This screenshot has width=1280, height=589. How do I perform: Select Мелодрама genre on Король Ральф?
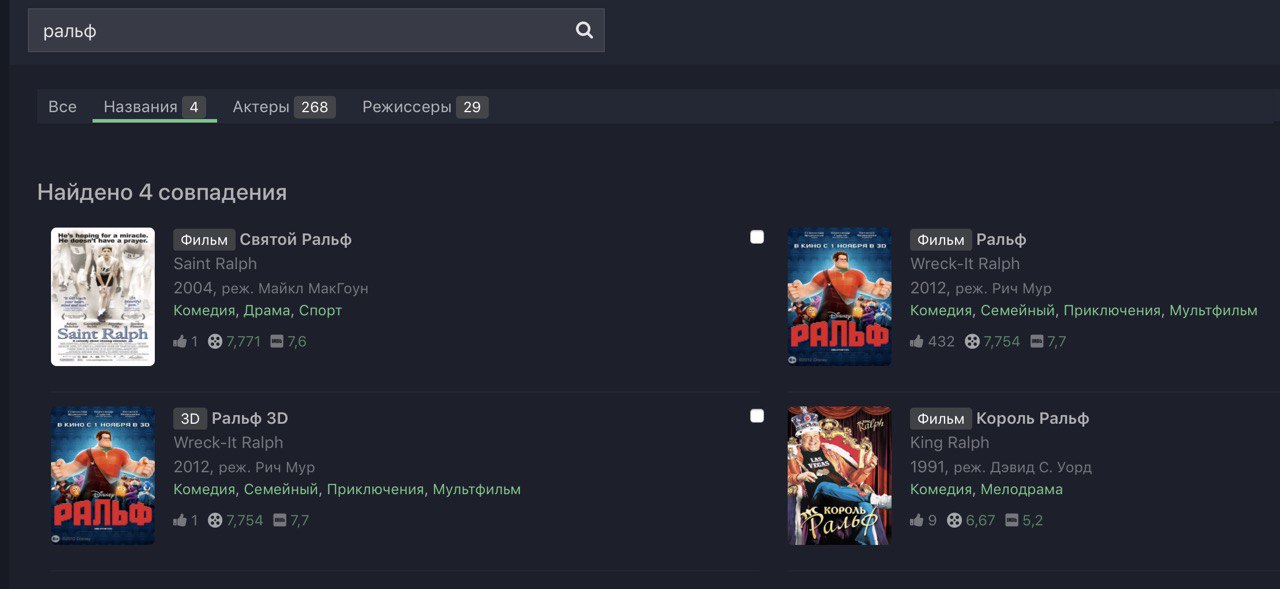click(x=1021, y=489)
